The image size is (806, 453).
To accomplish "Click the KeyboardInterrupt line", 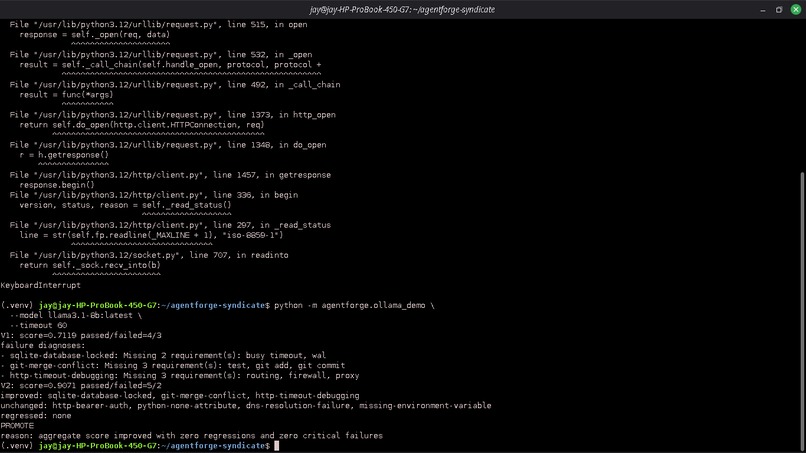I will [x=41, y=285].
